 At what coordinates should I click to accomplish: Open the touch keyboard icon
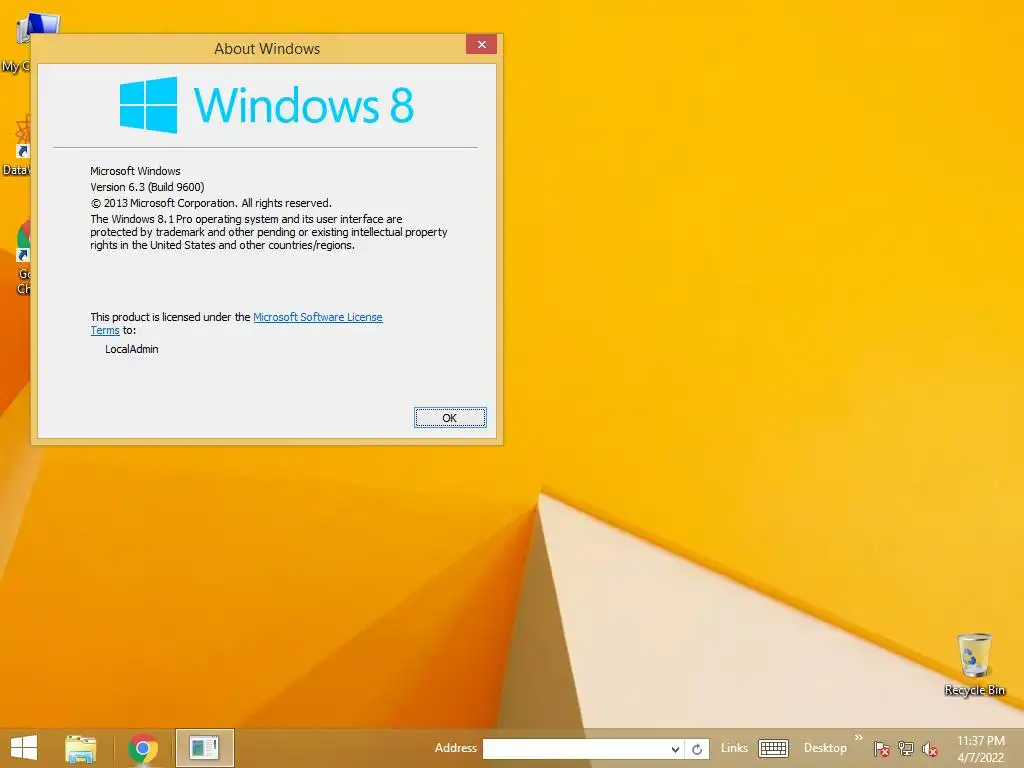click(774, 748)
